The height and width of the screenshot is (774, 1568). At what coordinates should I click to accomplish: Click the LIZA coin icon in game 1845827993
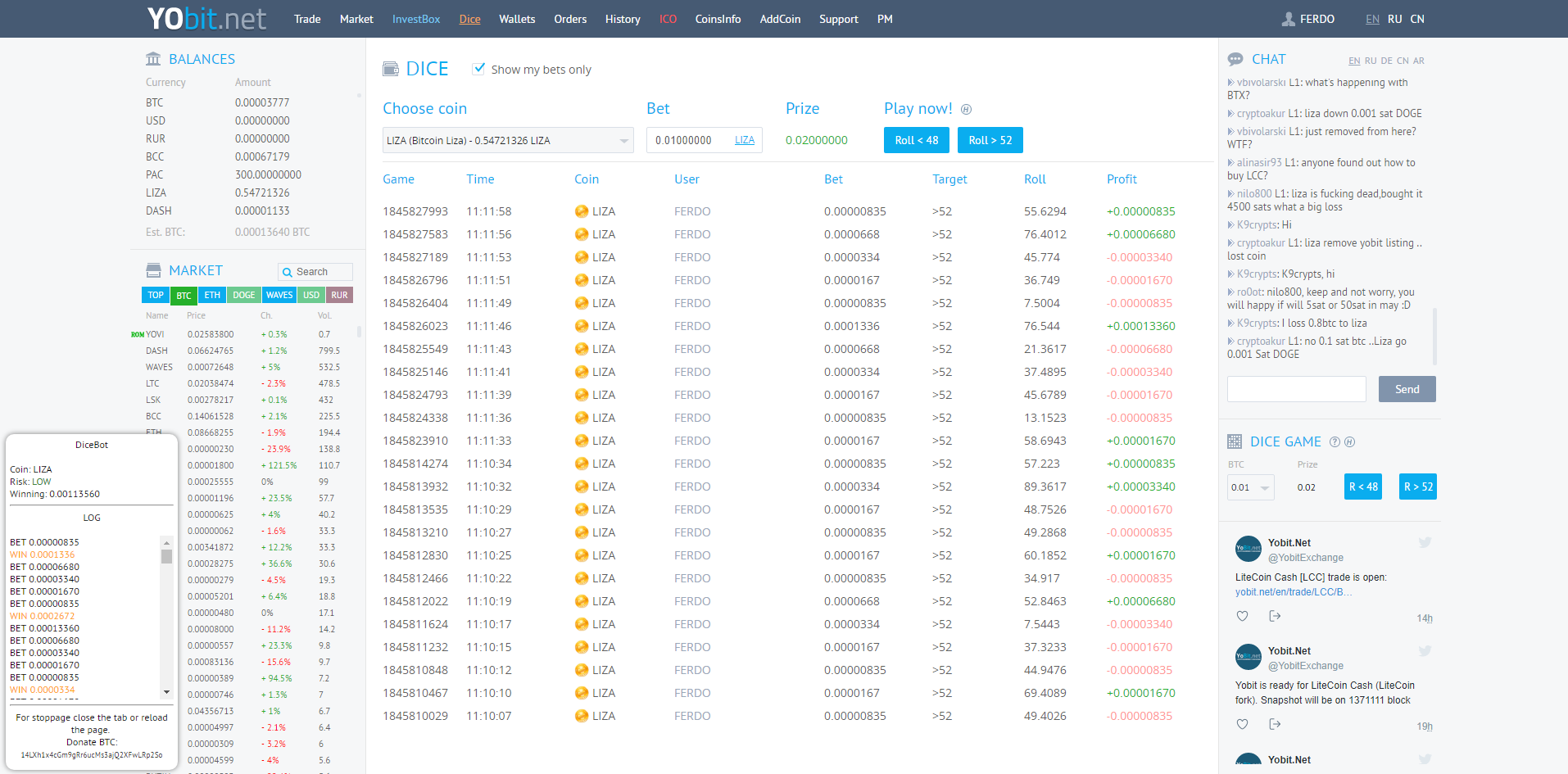point(582,211)
